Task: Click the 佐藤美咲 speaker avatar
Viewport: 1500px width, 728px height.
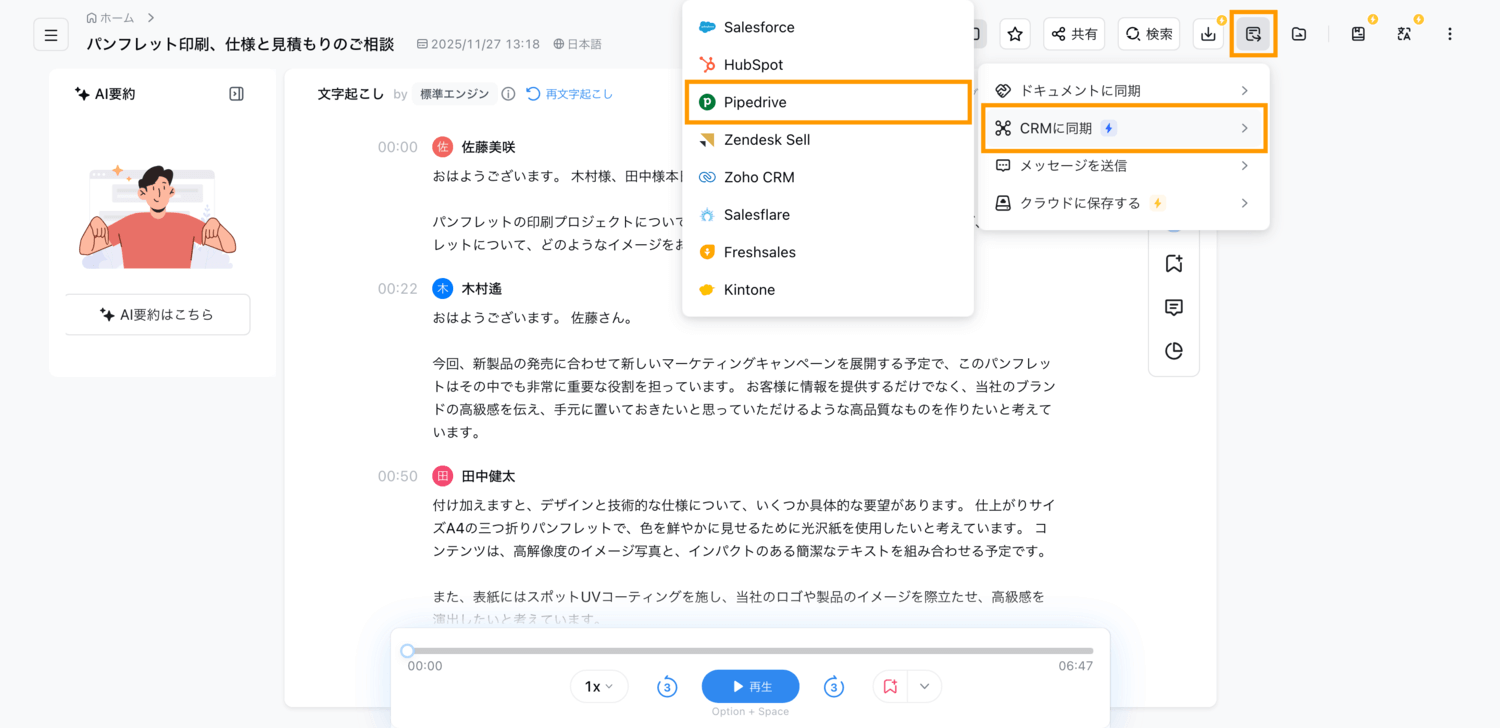Action: pos(442,147)
